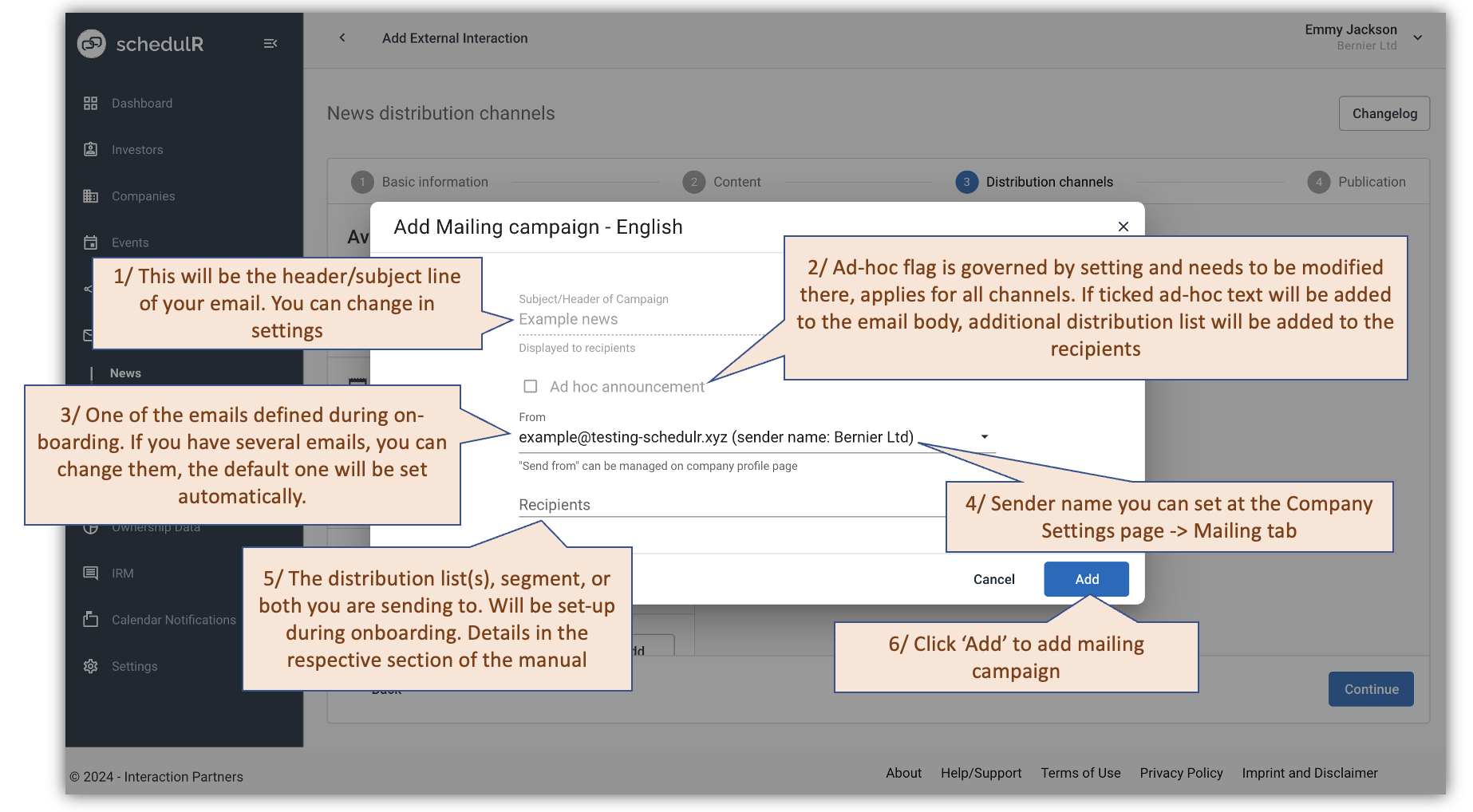
Task: Click Add to create the mailing campaign
Action: click(1086, 578)
